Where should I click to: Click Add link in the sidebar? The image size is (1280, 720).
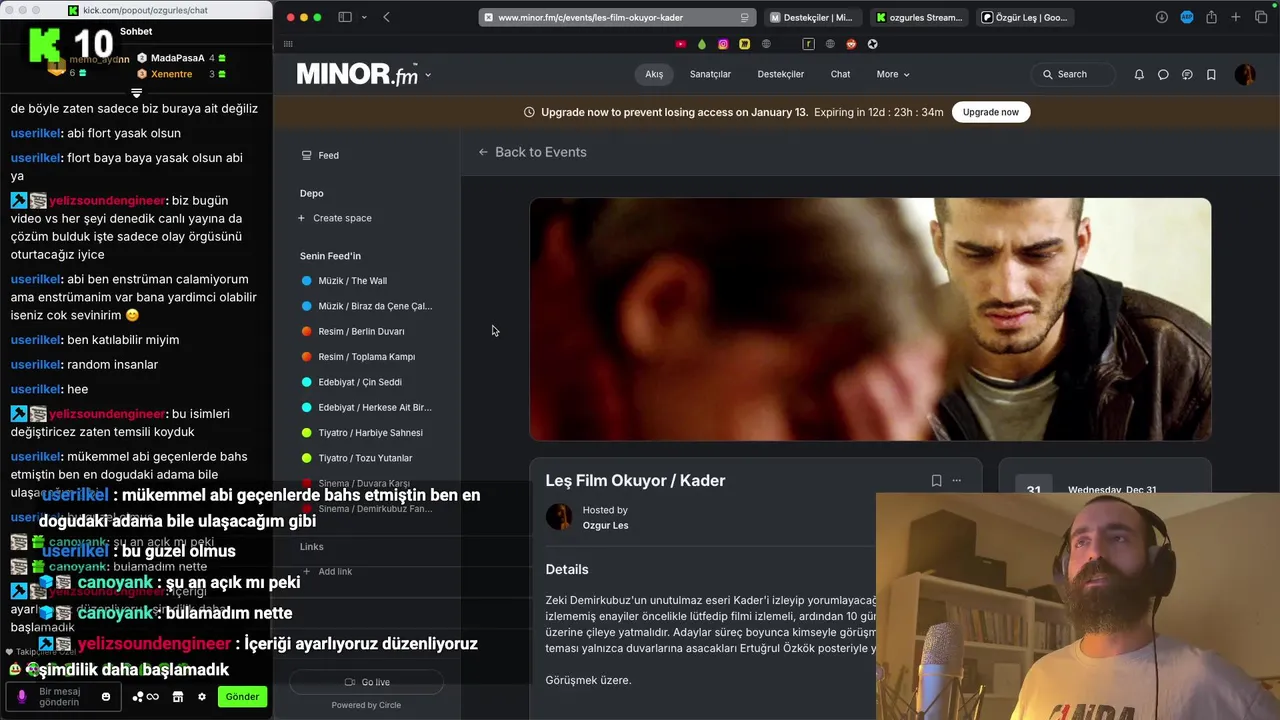(327, 571)
